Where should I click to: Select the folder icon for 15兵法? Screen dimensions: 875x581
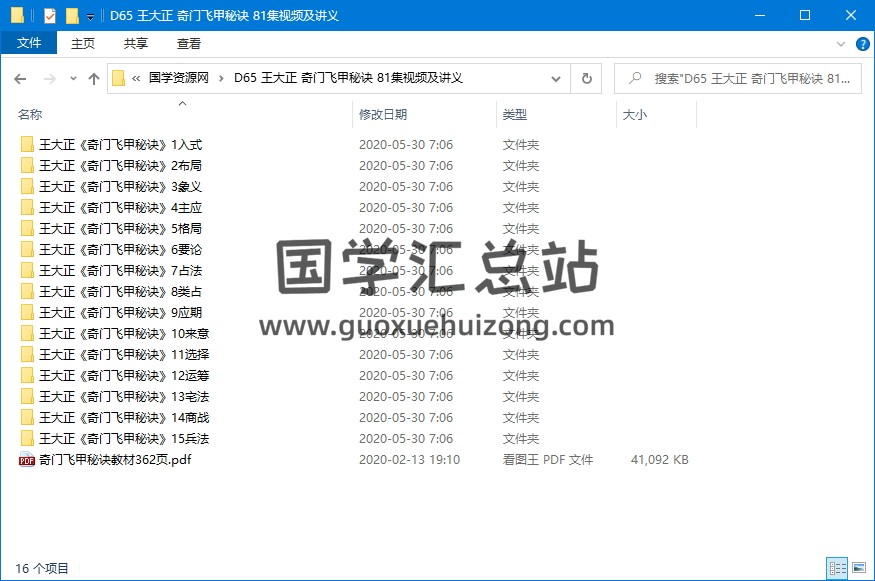[27, 439]
